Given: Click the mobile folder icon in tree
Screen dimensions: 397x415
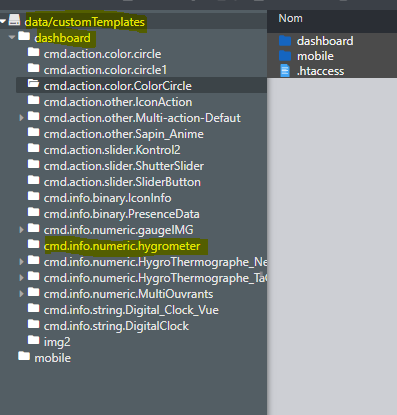Looking at the screenshot, I should click(24, 356).
